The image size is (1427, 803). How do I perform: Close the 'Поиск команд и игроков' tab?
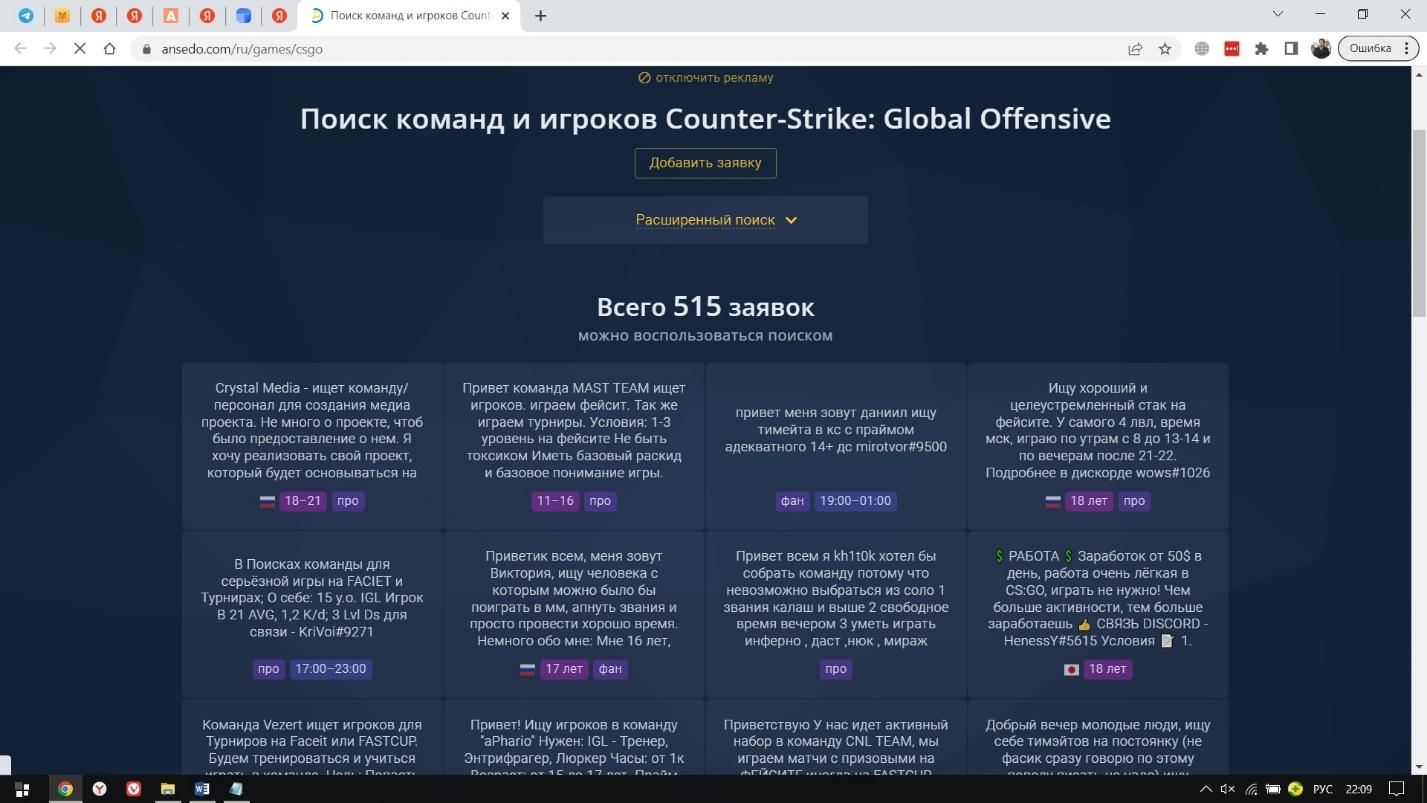[505, 16]
